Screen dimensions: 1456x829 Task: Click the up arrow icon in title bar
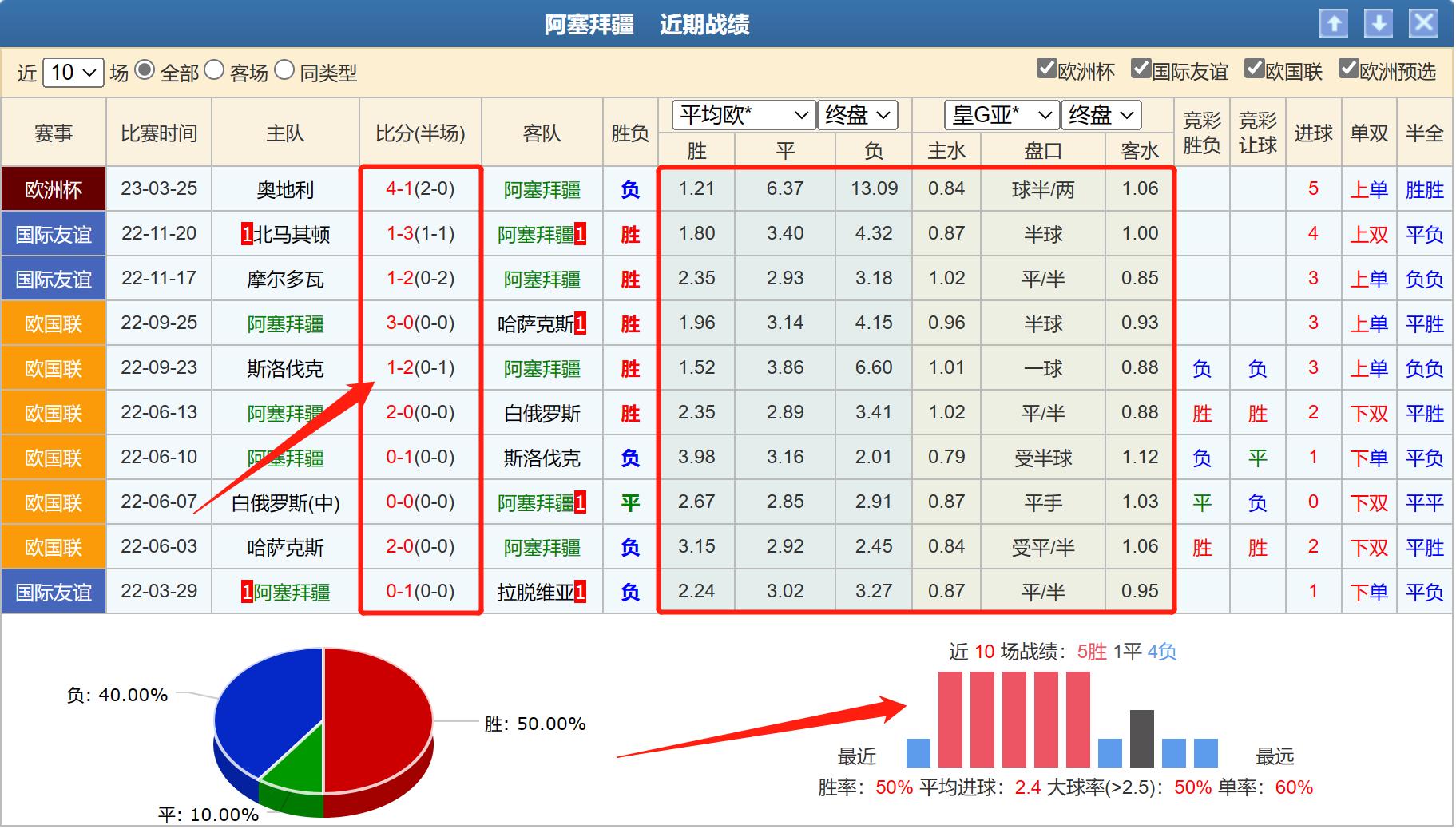click(x=1334, y=23)
